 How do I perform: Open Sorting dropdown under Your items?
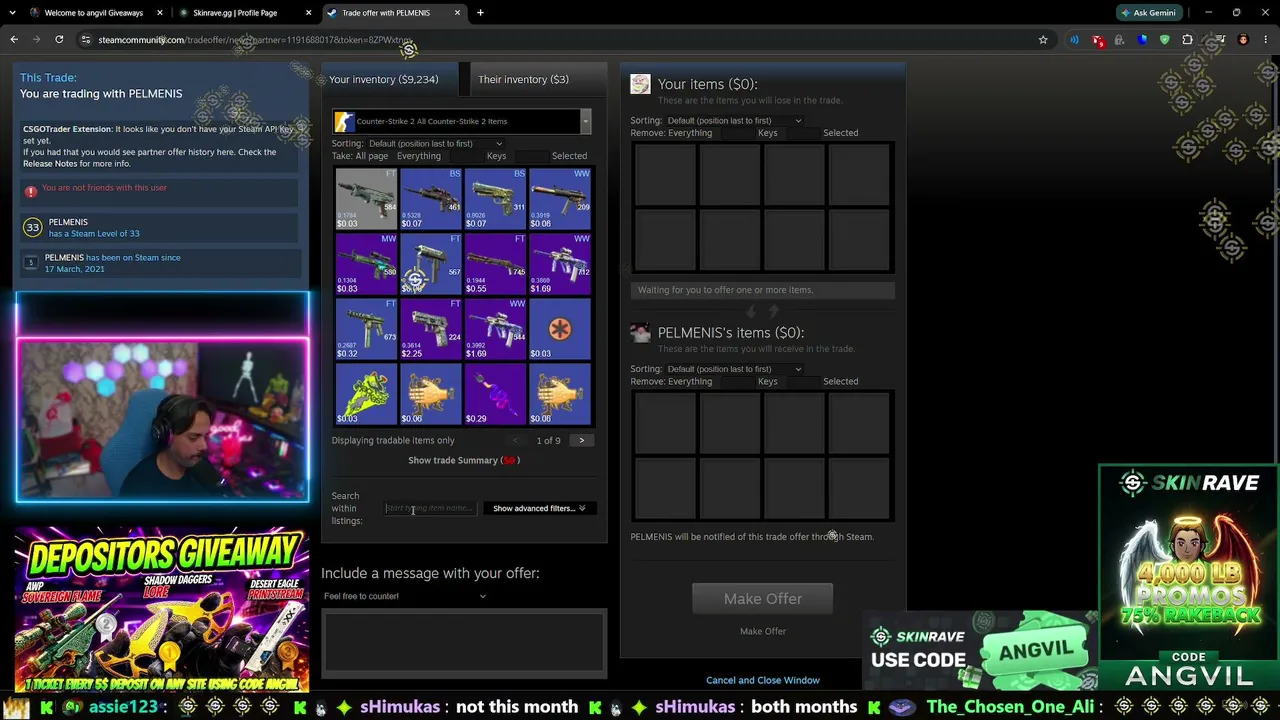point(734,121)
